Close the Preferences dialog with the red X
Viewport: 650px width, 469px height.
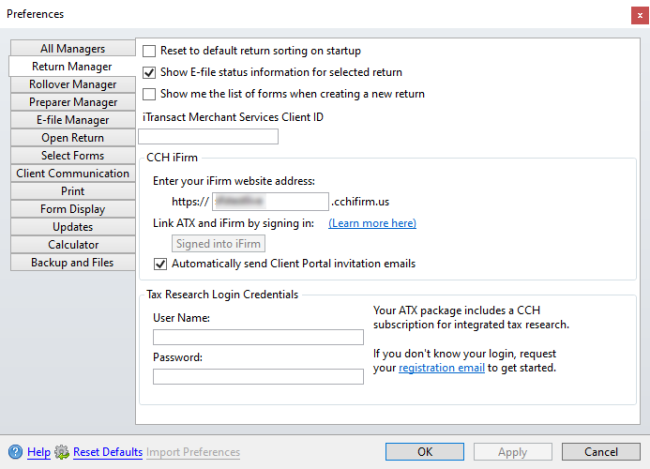[640, 15]
